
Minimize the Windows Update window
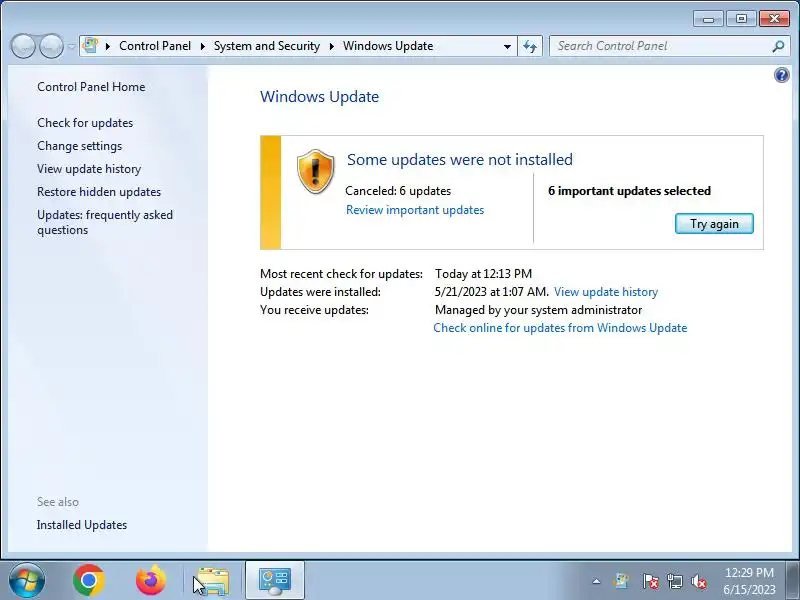coord(708,19)
